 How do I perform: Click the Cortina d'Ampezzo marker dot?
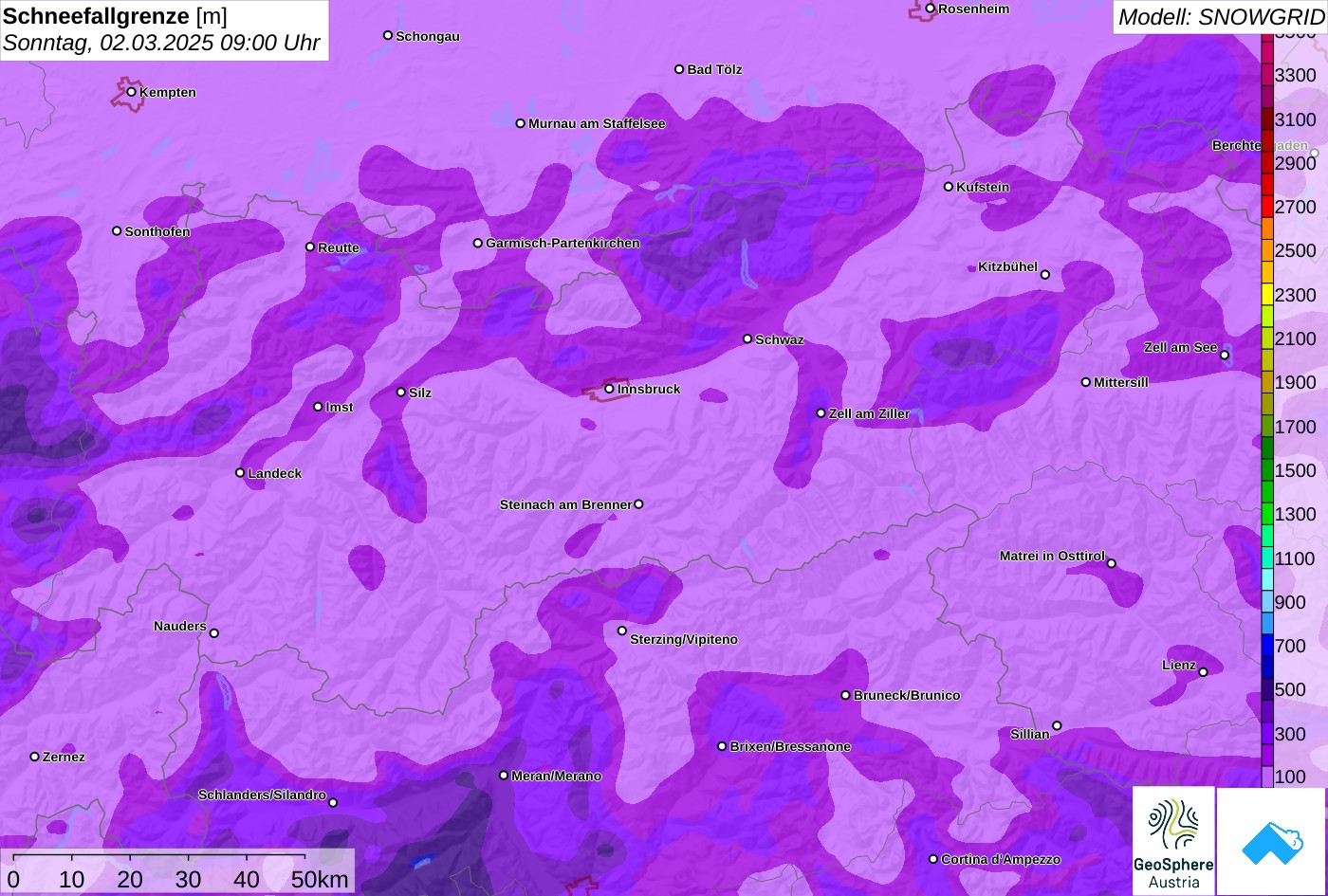[x=933, y=859]
